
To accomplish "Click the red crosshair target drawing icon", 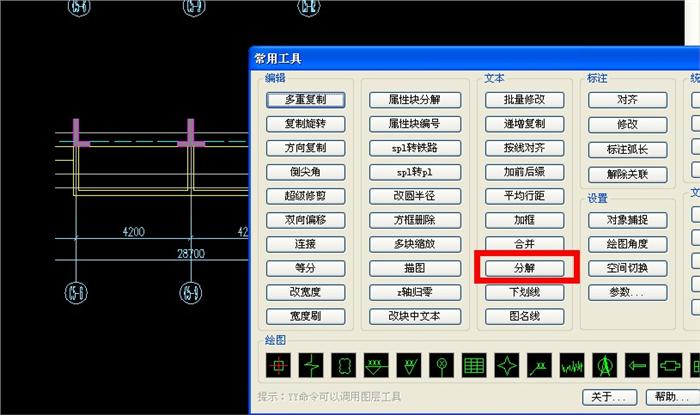I will click(278, 365).
